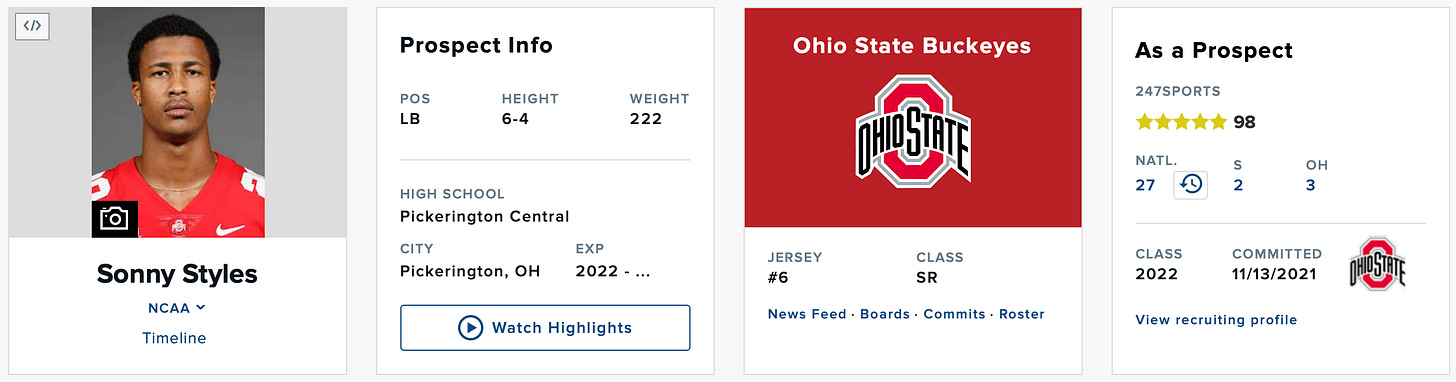Click the Ohio state ranking 3
Screen dimensions: 1456x382
click(x=1311, y=185)
